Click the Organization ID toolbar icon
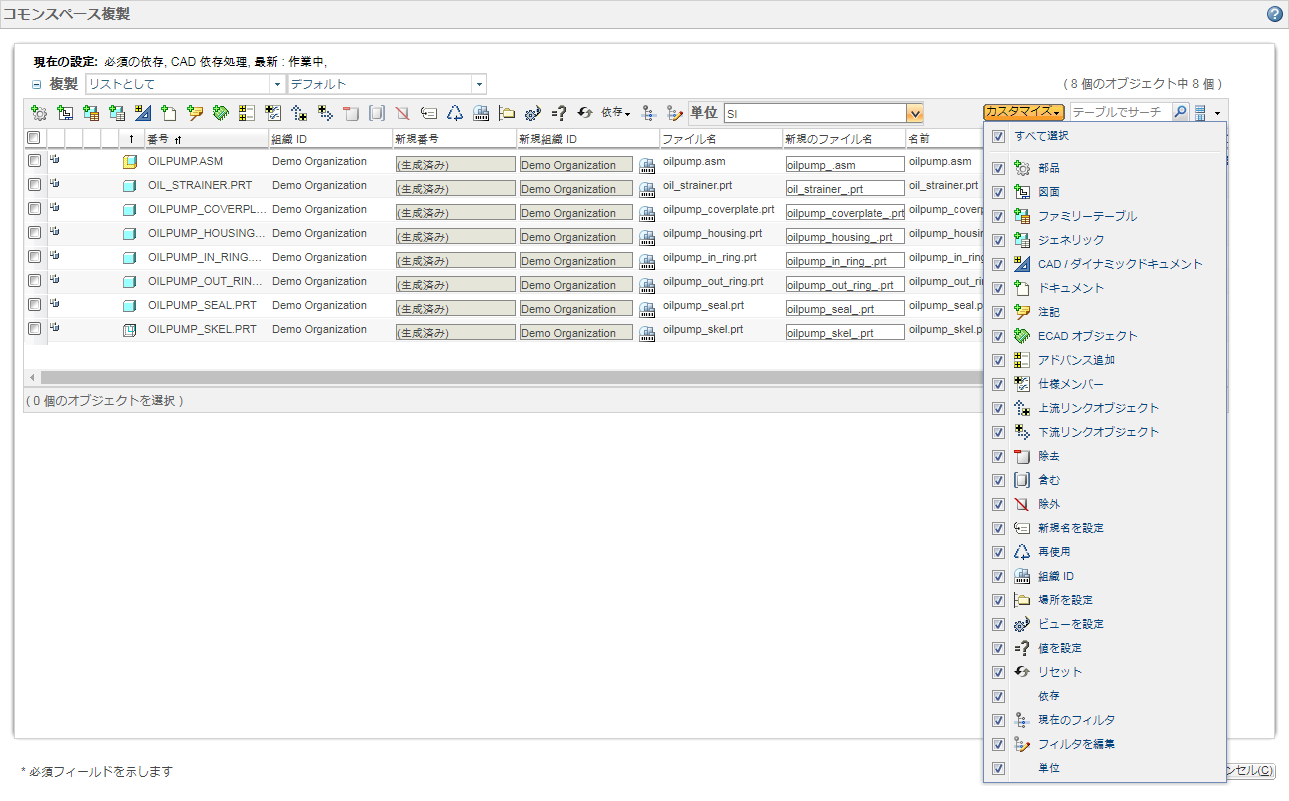The height and width of the screenshot is (801, 1289). [x=481, y=113]
